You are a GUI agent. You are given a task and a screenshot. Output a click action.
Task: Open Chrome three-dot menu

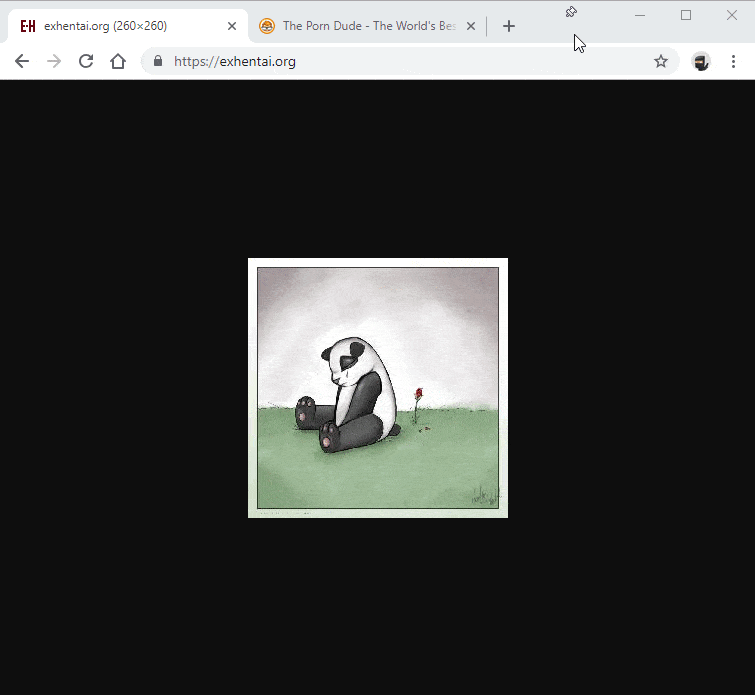(x=733, y=62)
